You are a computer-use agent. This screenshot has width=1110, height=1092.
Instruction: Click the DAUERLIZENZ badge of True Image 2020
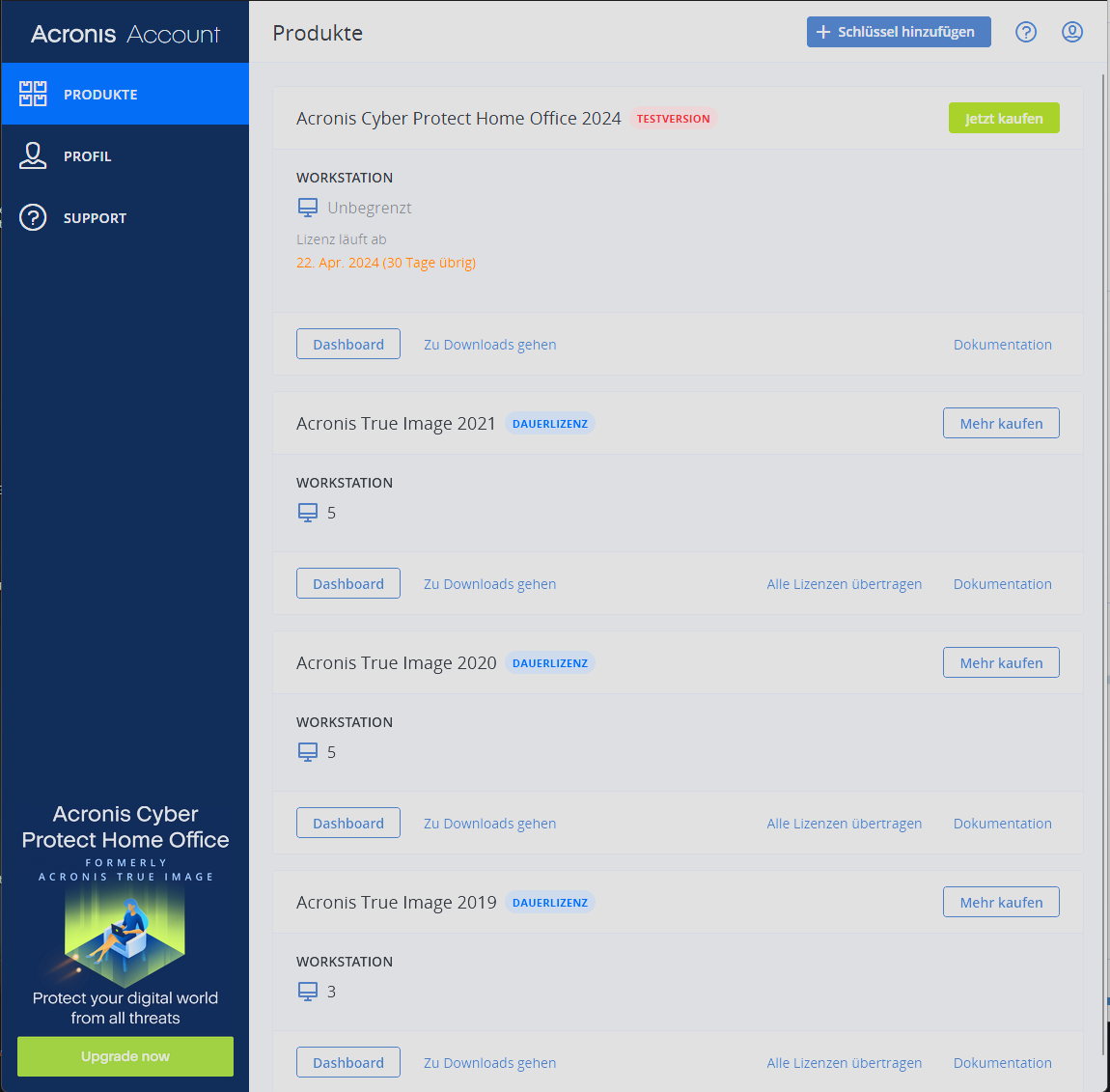click(x=550, y=663)
